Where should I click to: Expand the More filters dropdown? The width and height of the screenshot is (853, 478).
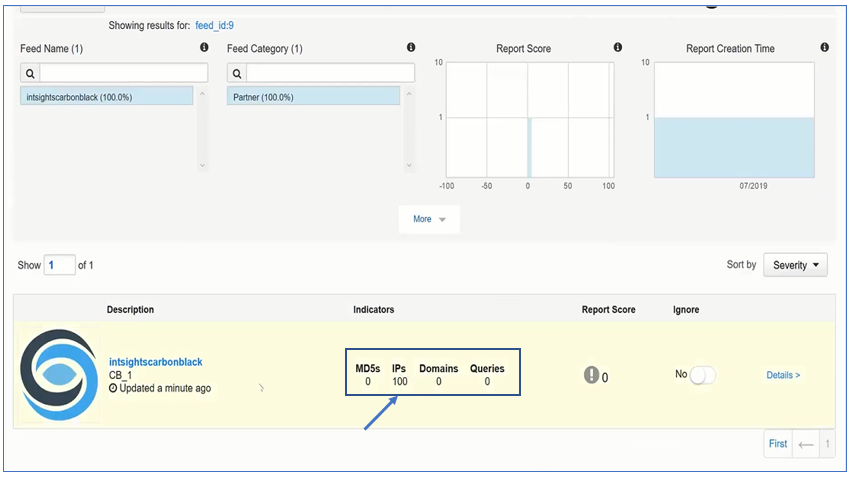[x=429, y=219]
